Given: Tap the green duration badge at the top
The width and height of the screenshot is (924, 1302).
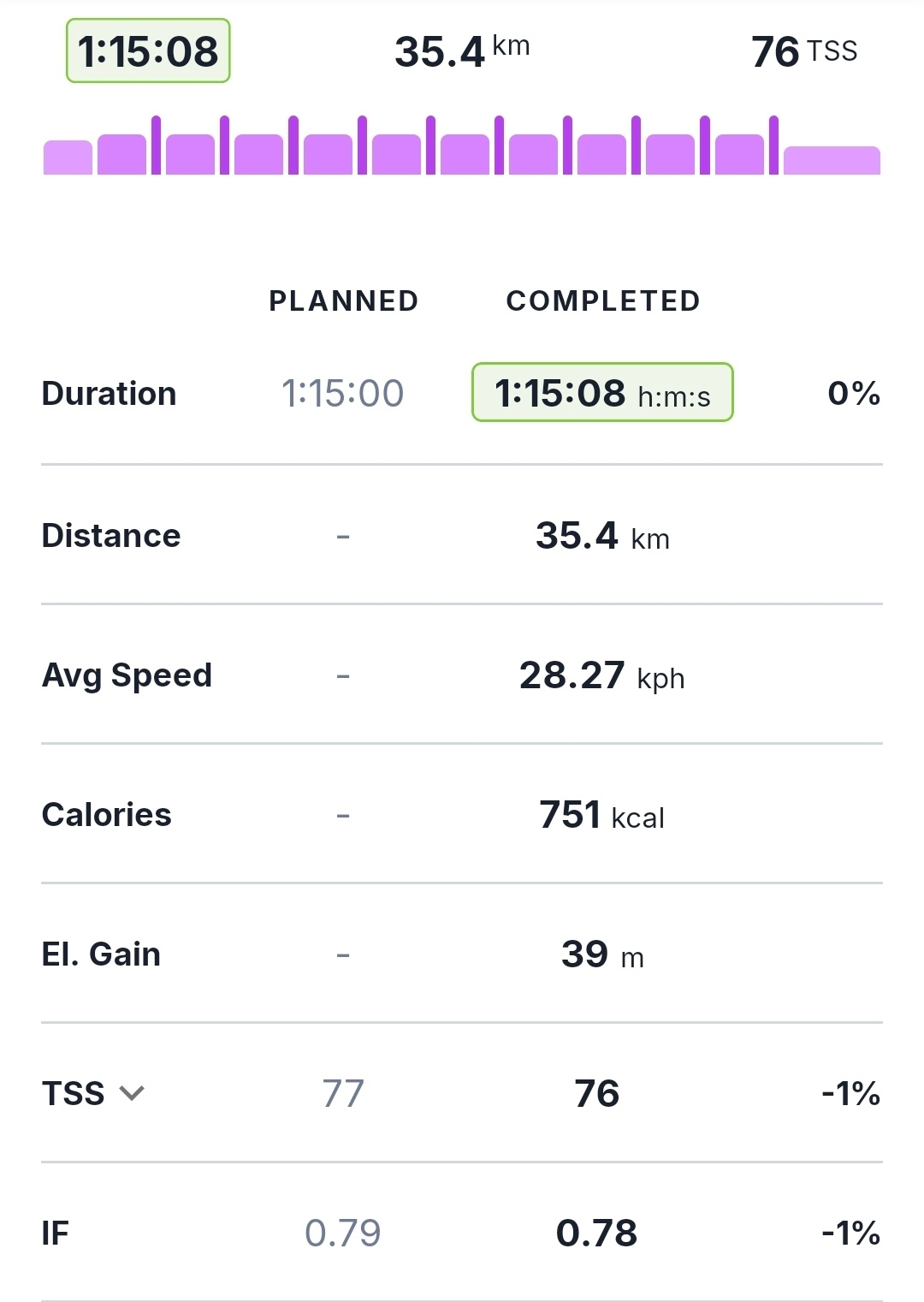Looking at the screenshot, I should coord(148,51).
